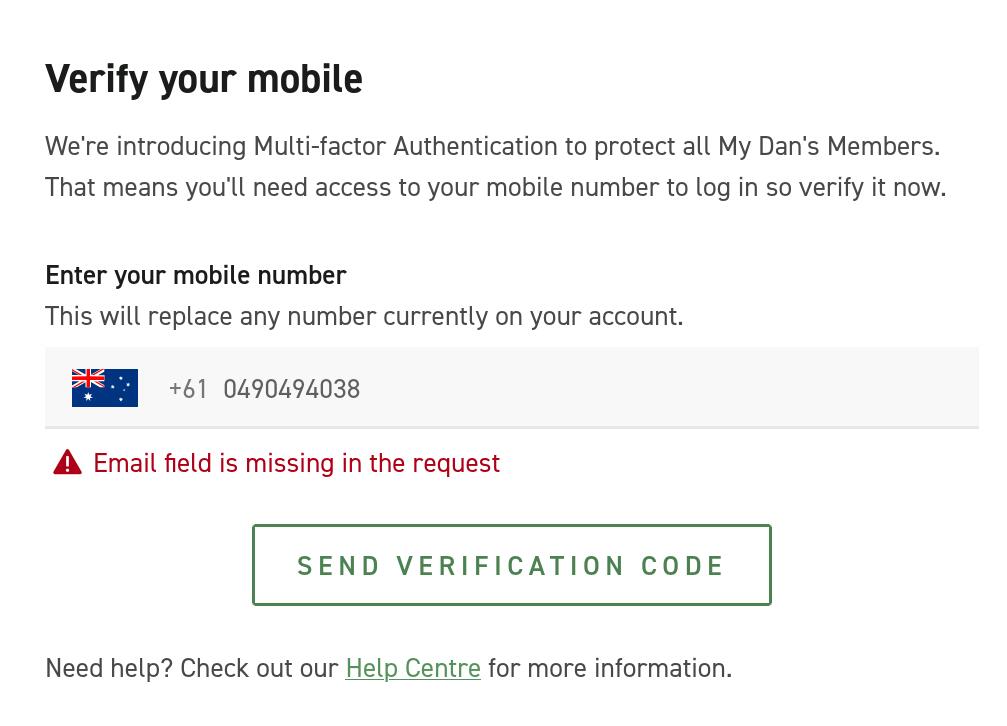Click the "so verify it now" text
The width and height of the screenshot is (1007, 726).
click(x=855, y=187)
